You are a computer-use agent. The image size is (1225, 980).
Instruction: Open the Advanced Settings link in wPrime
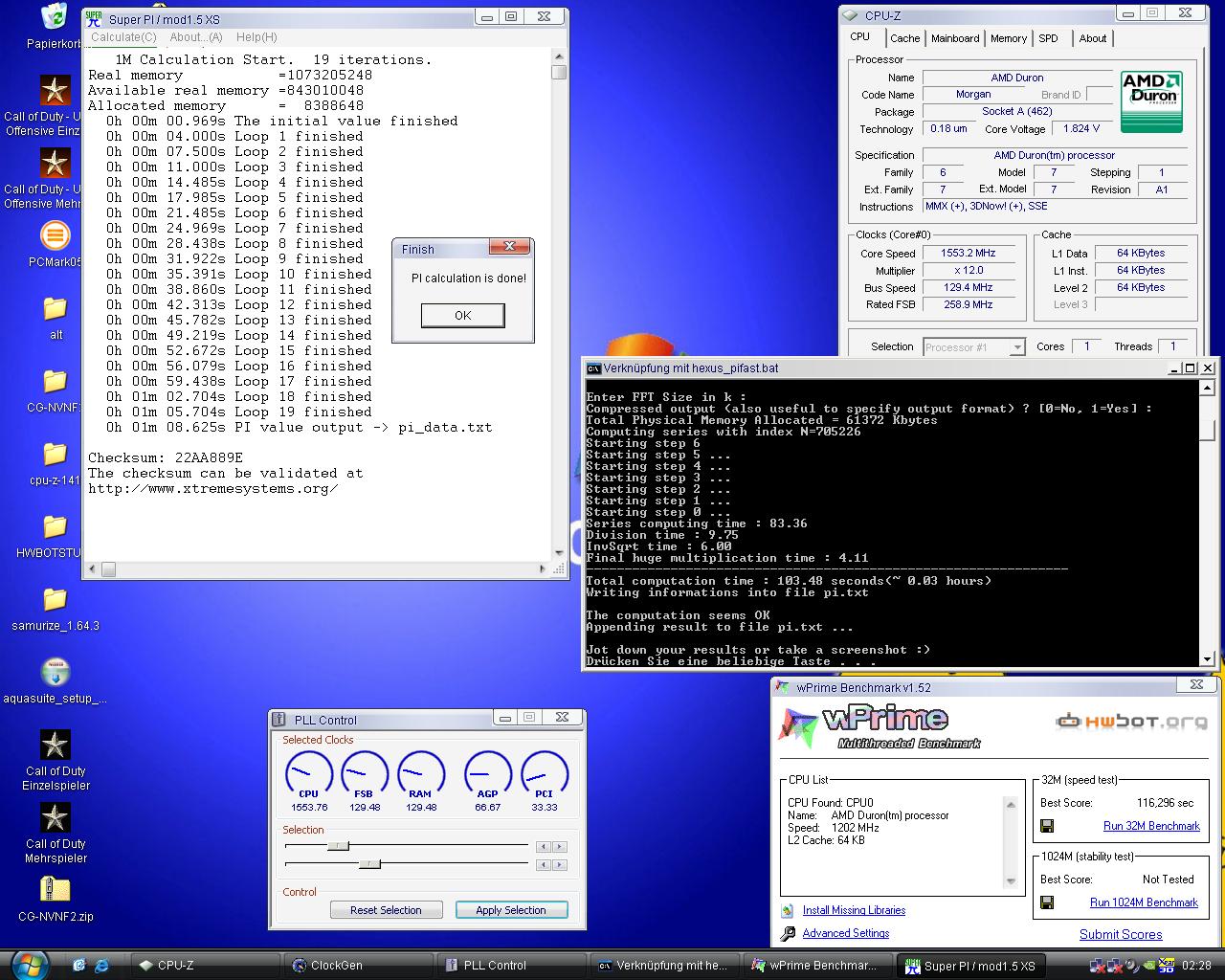tap(846, 933)
